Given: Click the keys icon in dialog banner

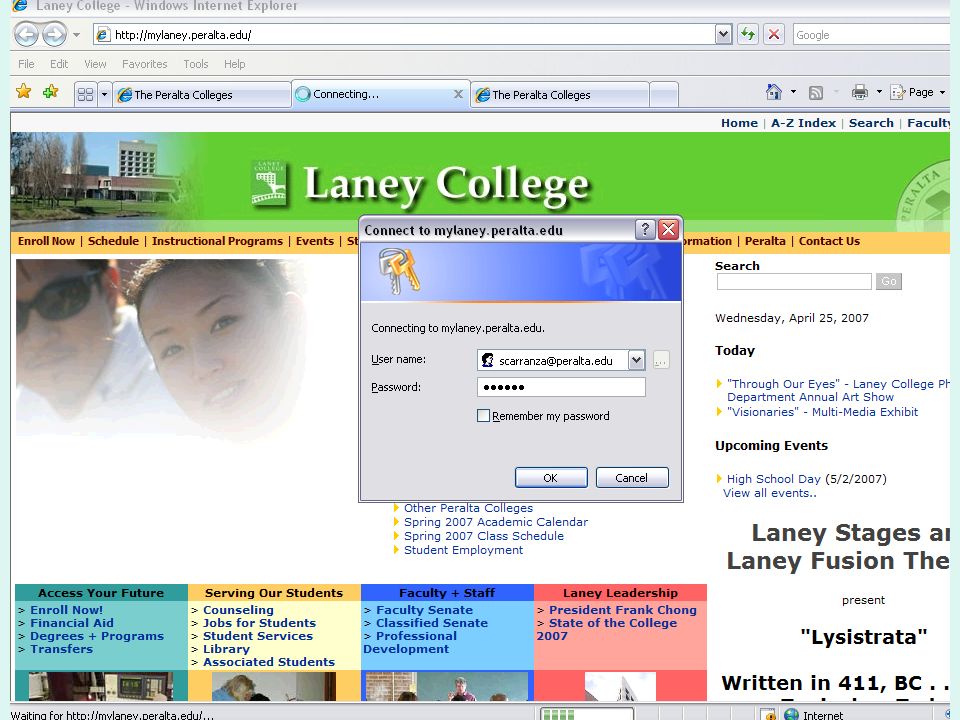Looking at the screenshot, I should [399, 271].
